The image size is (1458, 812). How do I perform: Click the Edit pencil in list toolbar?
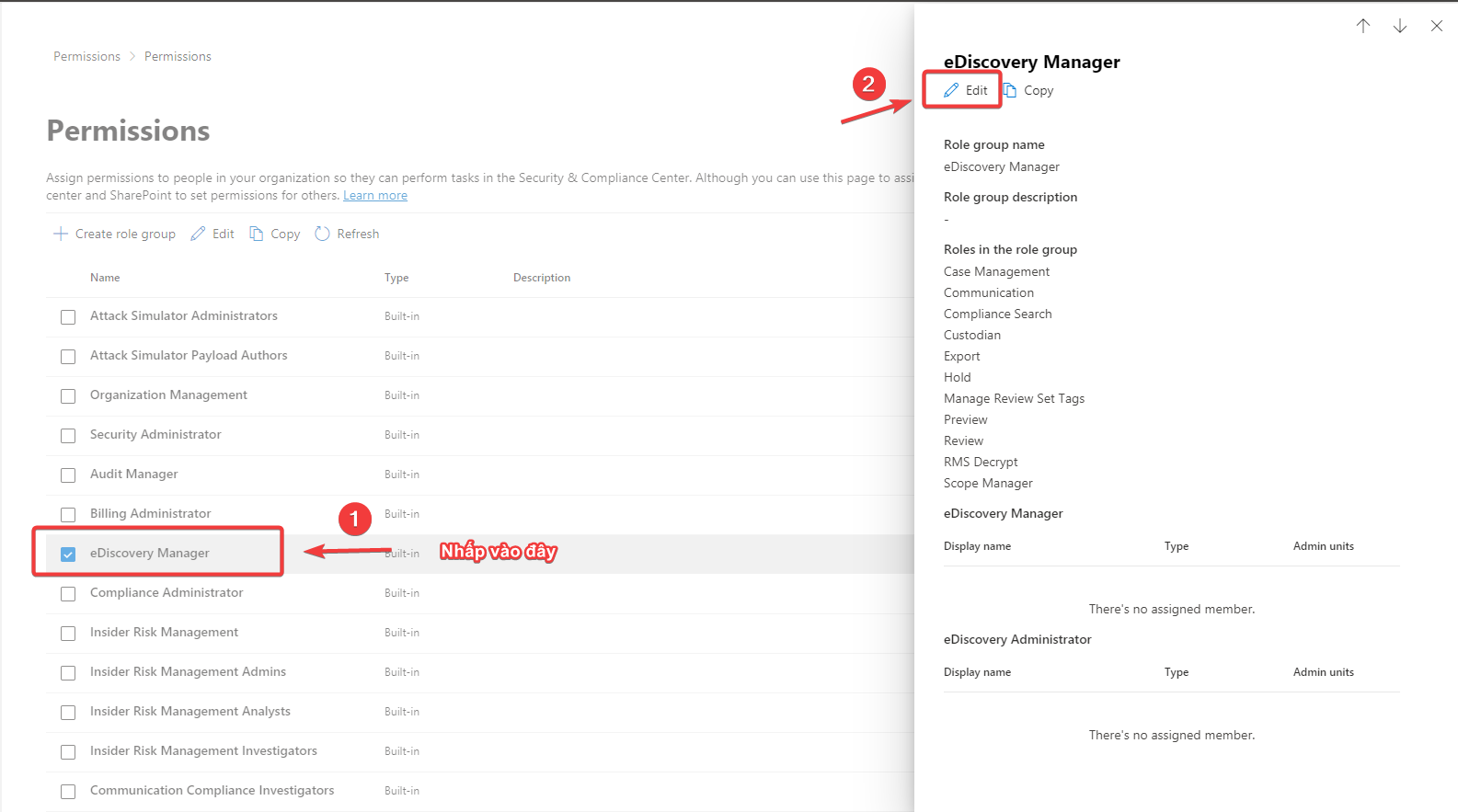(198, 234)
